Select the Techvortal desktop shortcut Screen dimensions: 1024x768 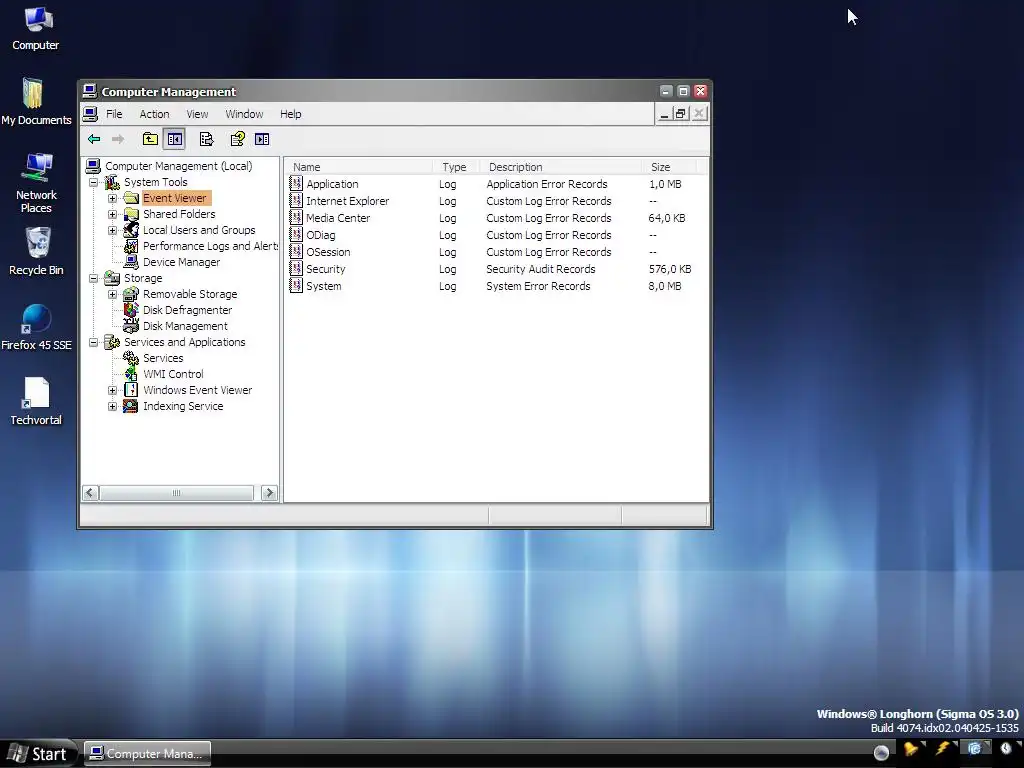pyautogui.click(x=36, y=402)
